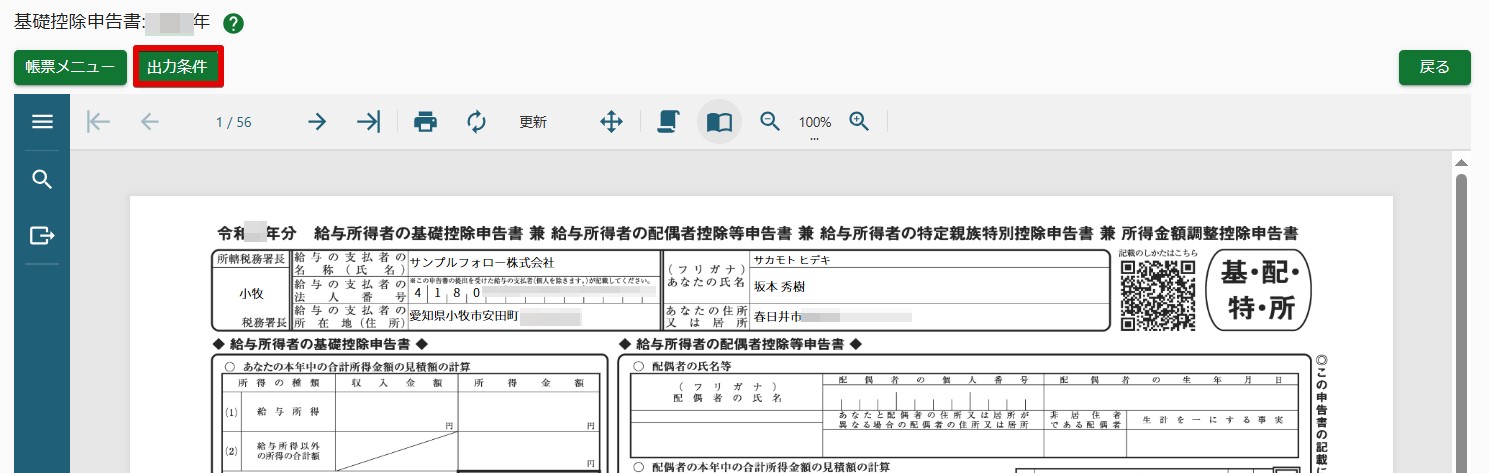Screen dimensions: 1489x473
Task: Open the 100% zoom level dropdown
Action: tap(814, 124)
